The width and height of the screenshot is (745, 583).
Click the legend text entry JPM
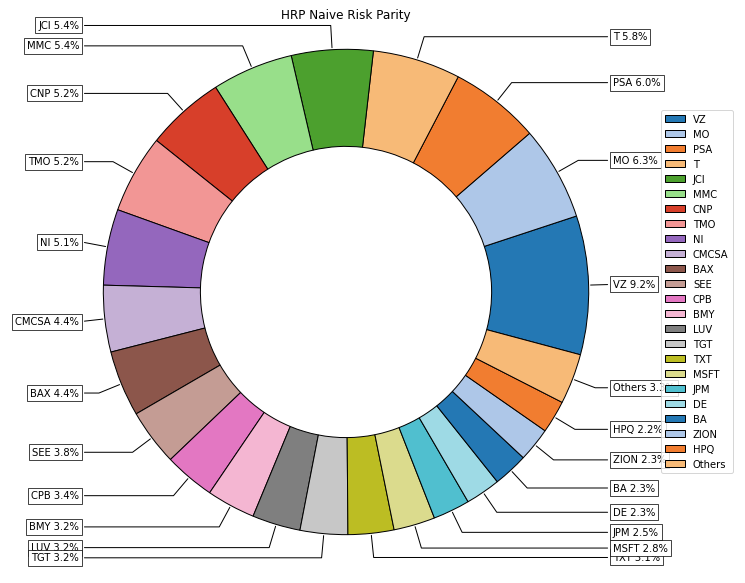click(x=701, y=389)
